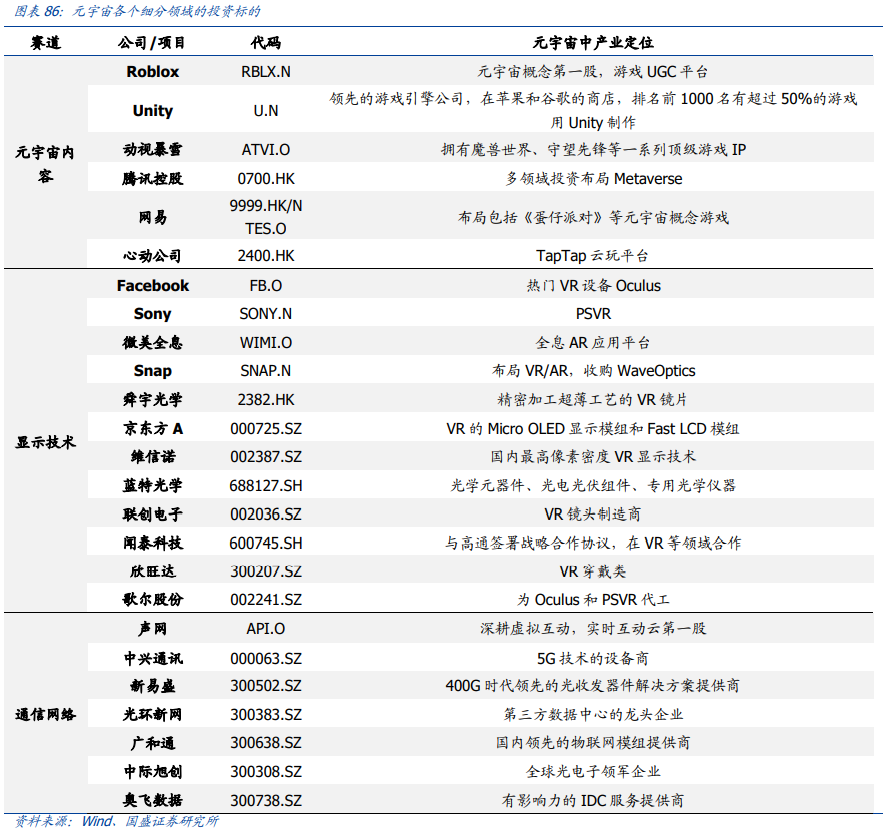Click the Facebook company name
The width and height of the screenshot is (887, 833).
(152, 286)
